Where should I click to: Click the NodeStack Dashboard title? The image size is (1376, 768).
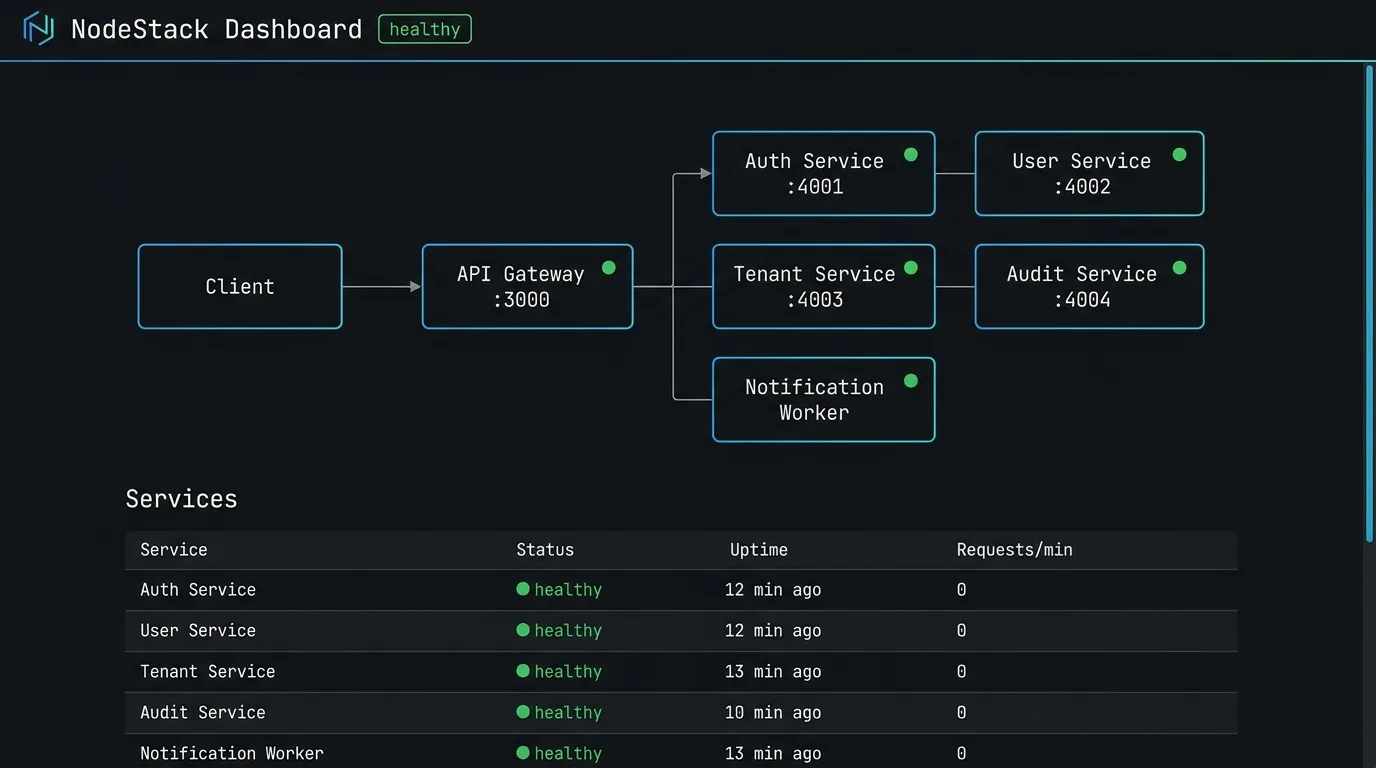coord(217,29)
